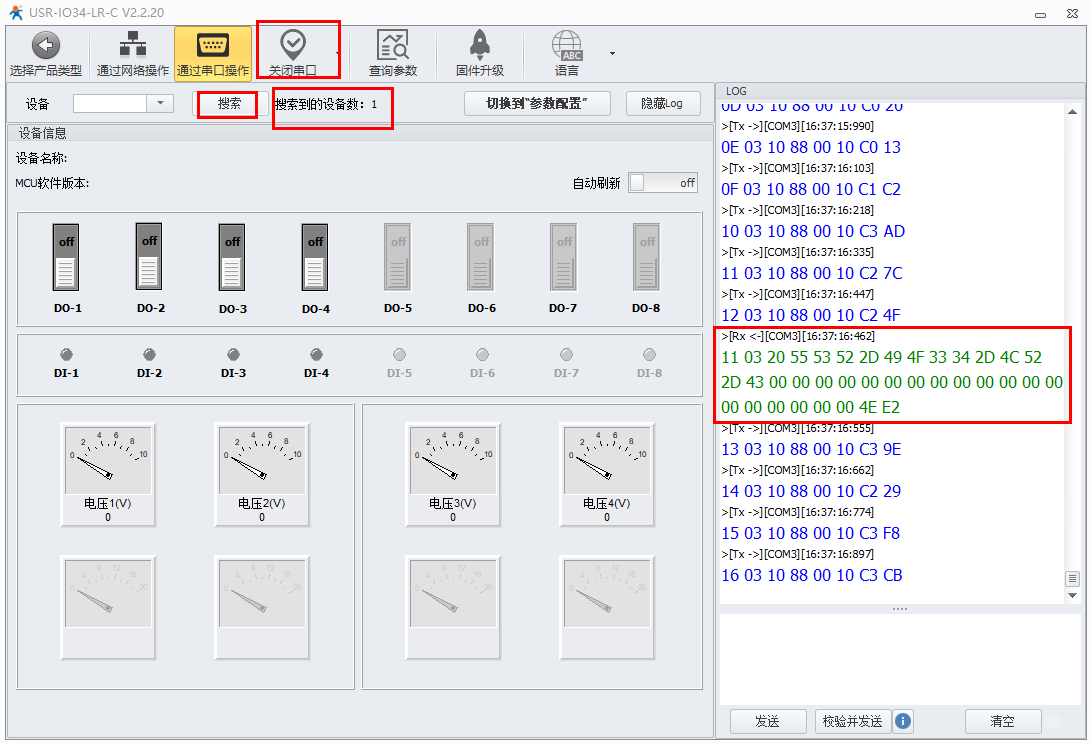Switch to 参数配置 using the toggle button
The height and width of the screenshot is (744, 1091).
click(x=536, y=103)
